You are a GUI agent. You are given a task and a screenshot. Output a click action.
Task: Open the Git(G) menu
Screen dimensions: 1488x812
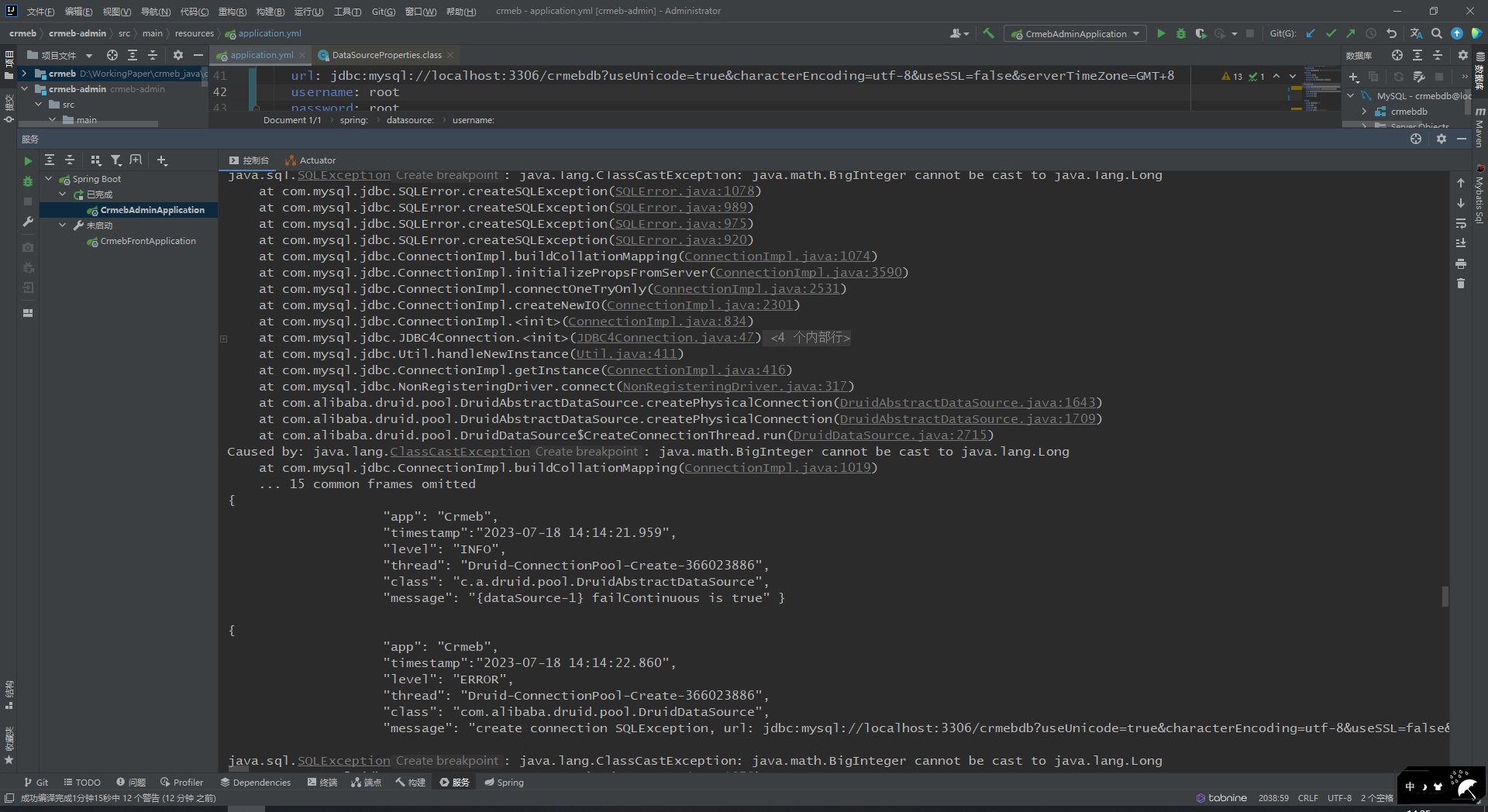[383, 12]
